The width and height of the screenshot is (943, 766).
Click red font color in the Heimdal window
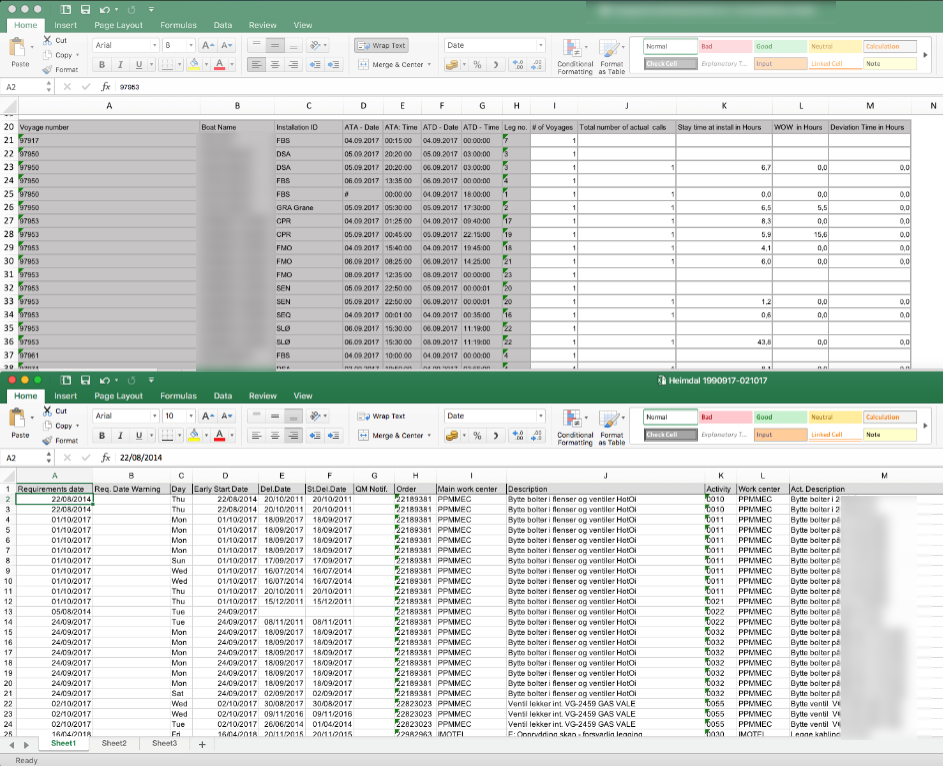click(x=220, y=435)
